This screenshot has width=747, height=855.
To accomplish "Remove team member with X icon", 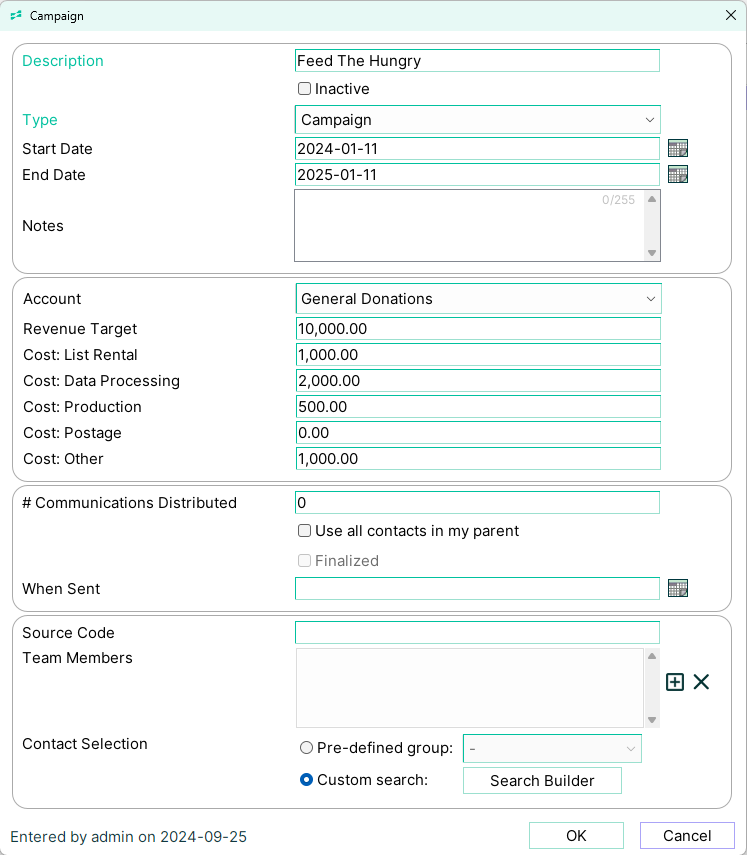I will (x=701, y=682).
